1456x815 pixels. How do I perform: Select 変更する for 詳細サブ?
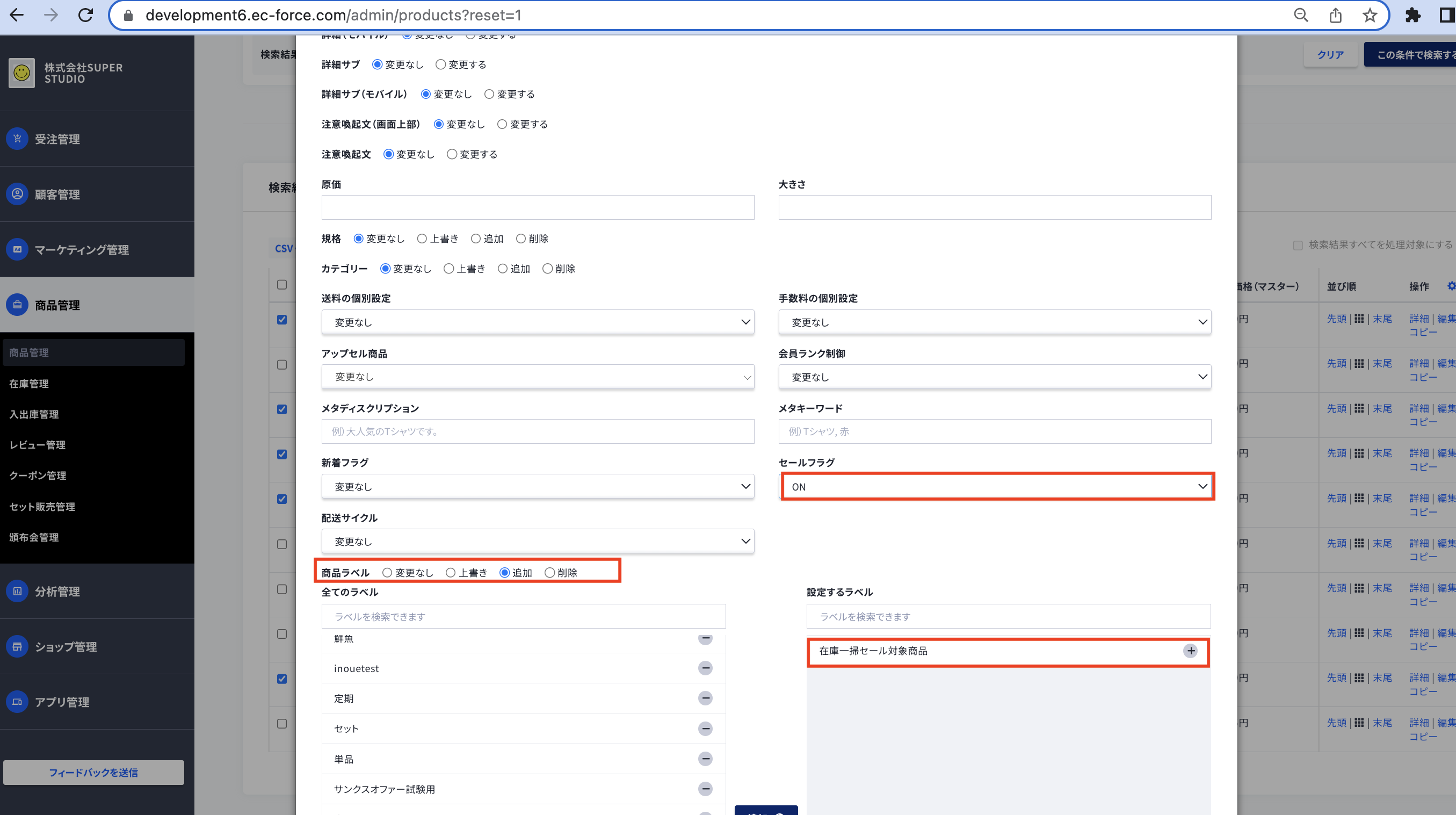coord(440,64)
